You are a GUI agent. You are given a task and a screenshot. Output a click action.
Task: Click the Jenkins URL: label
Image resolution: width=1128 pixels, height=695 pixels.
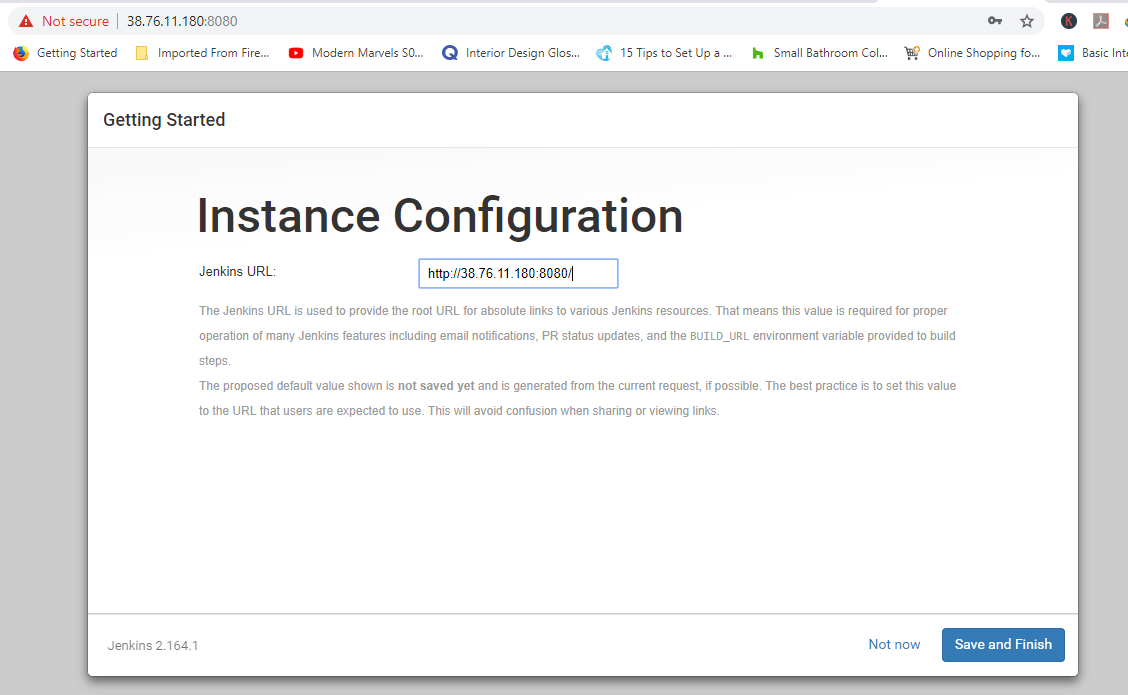click(x=237, y=271)
